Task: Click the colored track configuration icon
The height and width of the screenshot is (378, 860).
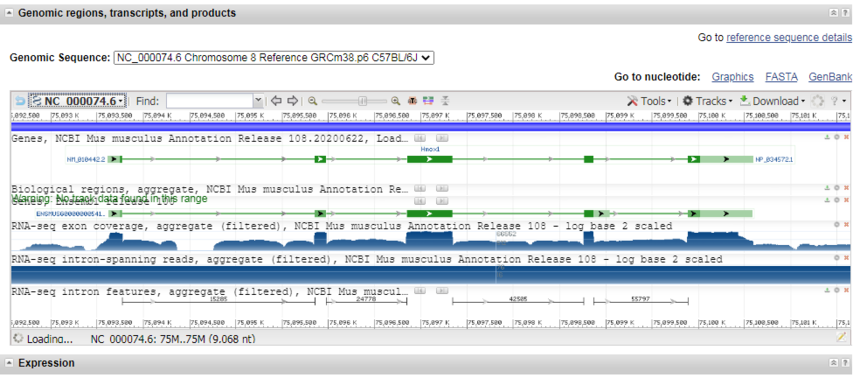Action: [428, 101]
